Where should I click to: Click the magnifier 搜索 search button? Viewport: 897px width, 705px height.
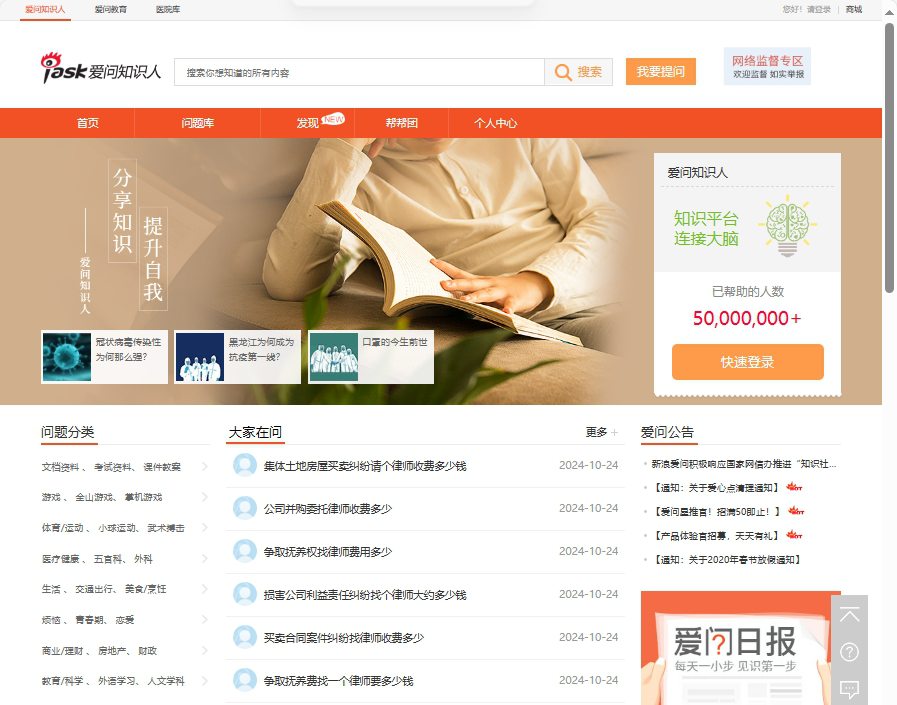(x=578, y=72)
